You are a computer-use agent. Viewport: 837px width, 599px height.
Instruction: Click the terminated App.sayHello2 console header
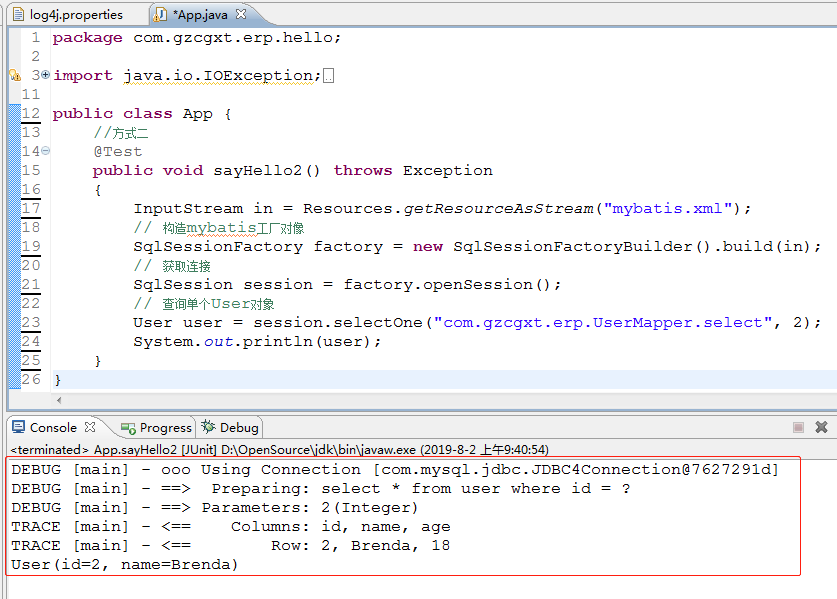[x=279, y=450]
